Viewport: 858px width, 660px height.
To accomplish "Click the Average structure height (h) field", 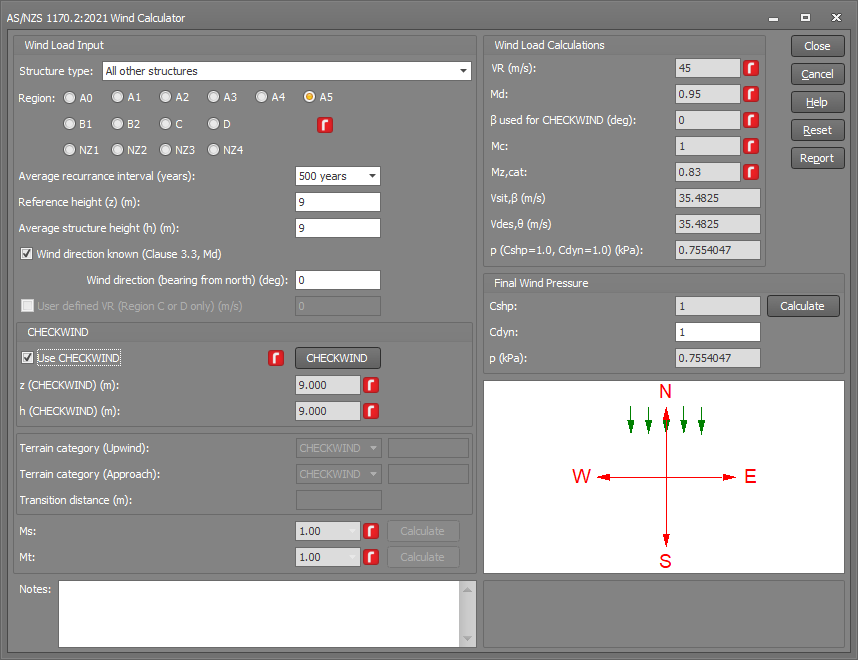I will (338, 228).
